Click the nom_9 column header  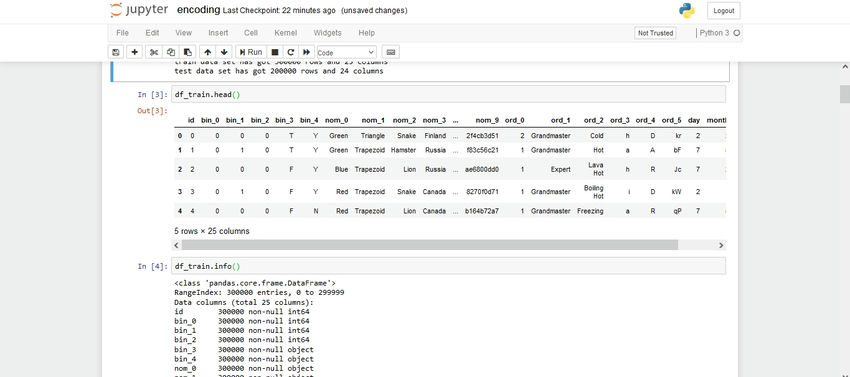click(487, 120)
